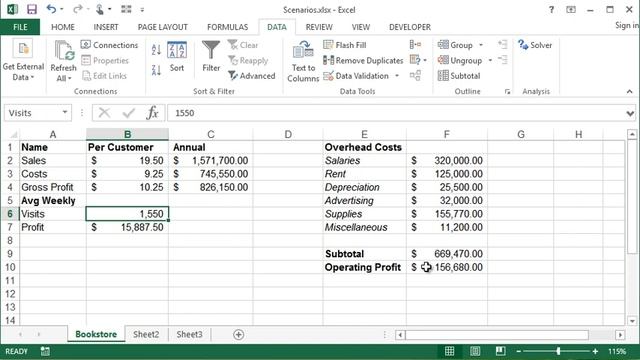Select the Operating Profit value cell
This screenshot has height=360, width=640.
tap(447, 267)
